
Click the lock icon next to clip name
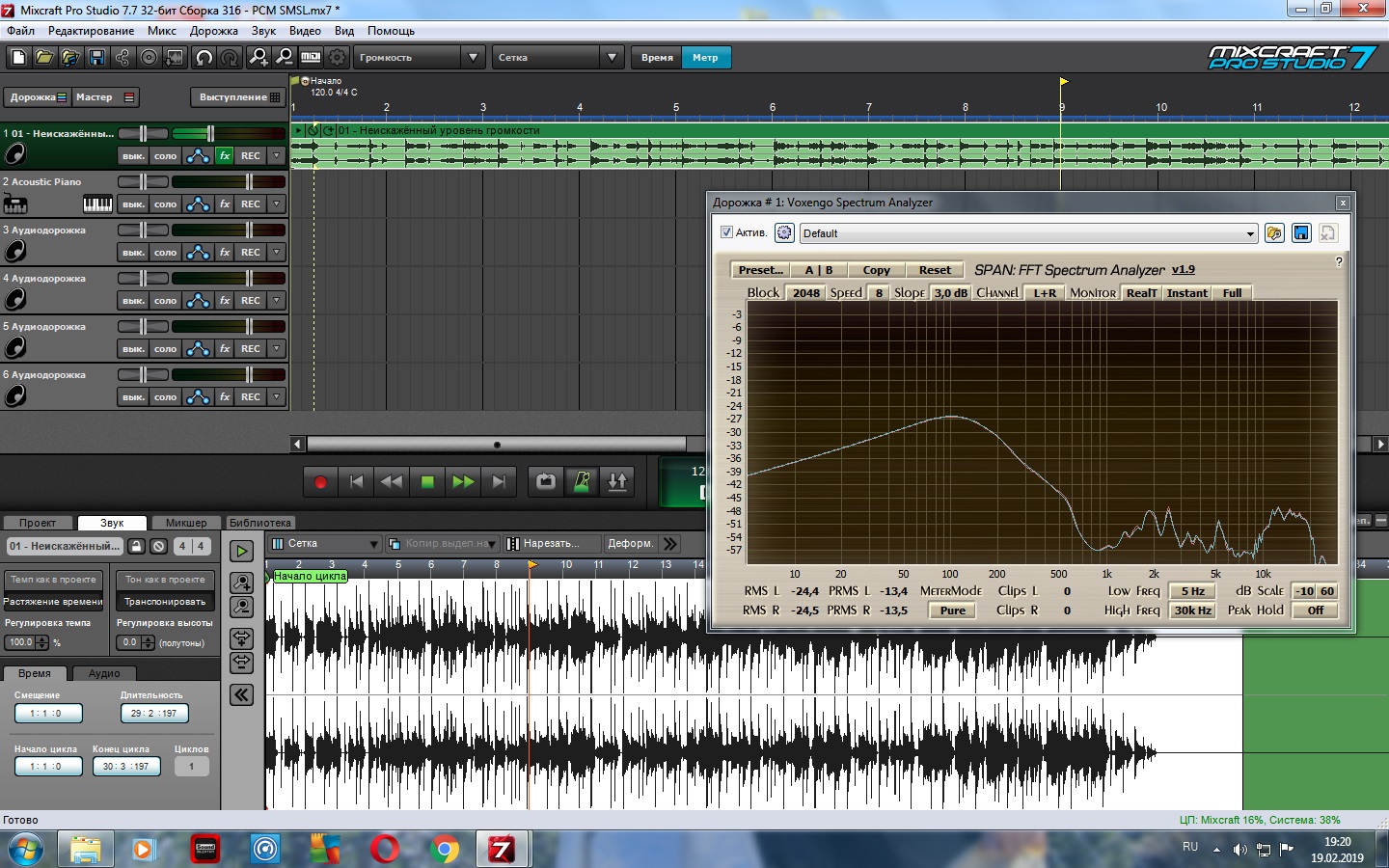pyautogui.click(x=137, y=546)
